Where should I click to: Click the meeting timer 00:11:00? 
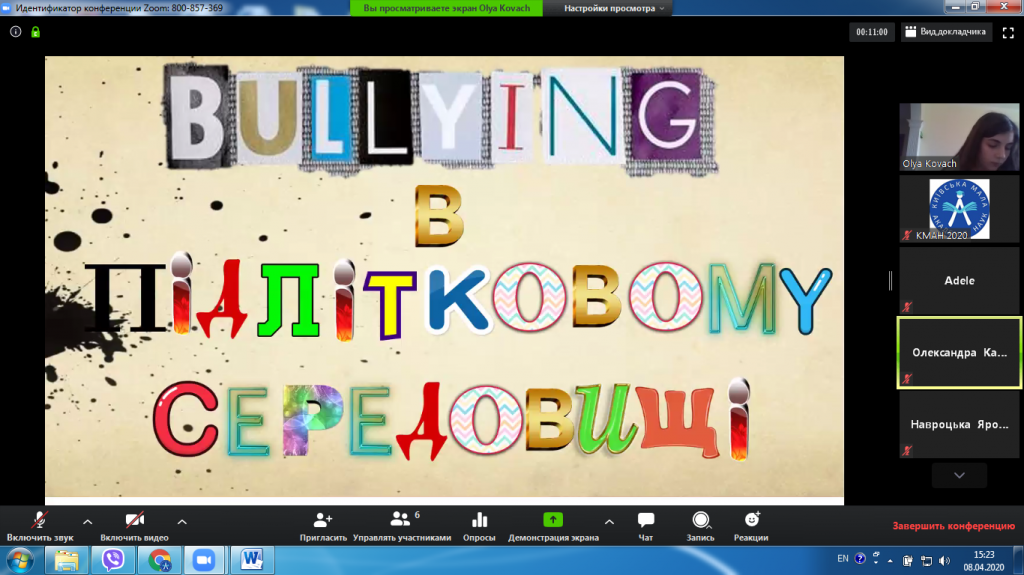pos(872,32)
